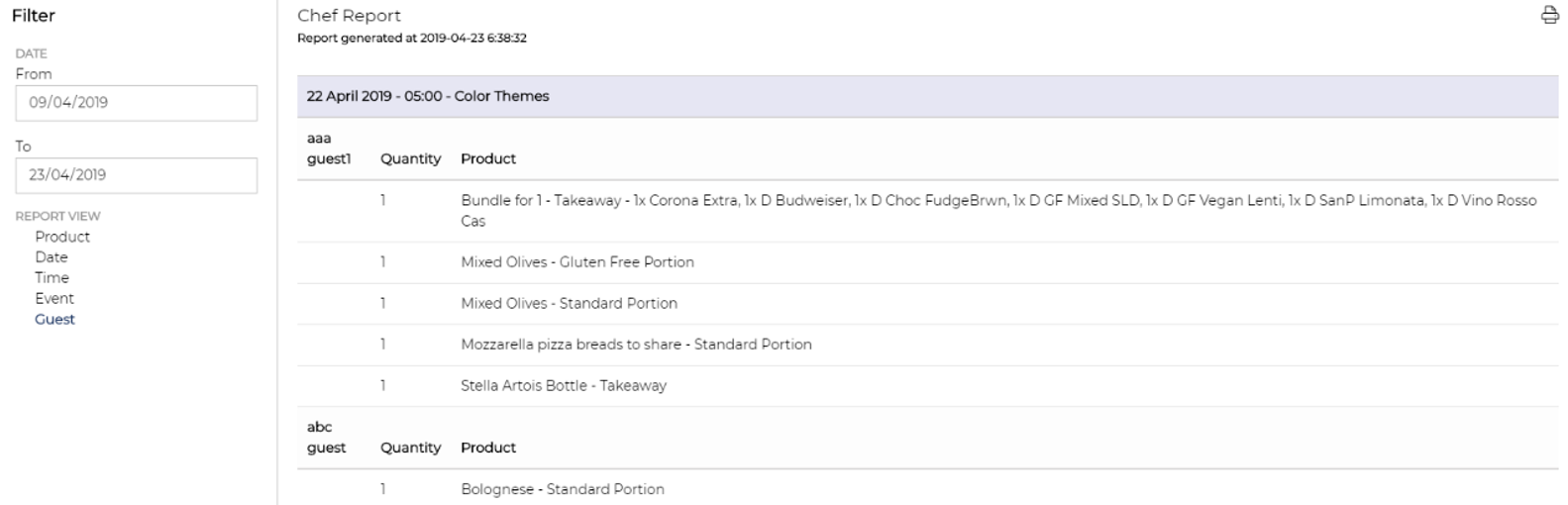Click the print report icon

point(1549,15)
